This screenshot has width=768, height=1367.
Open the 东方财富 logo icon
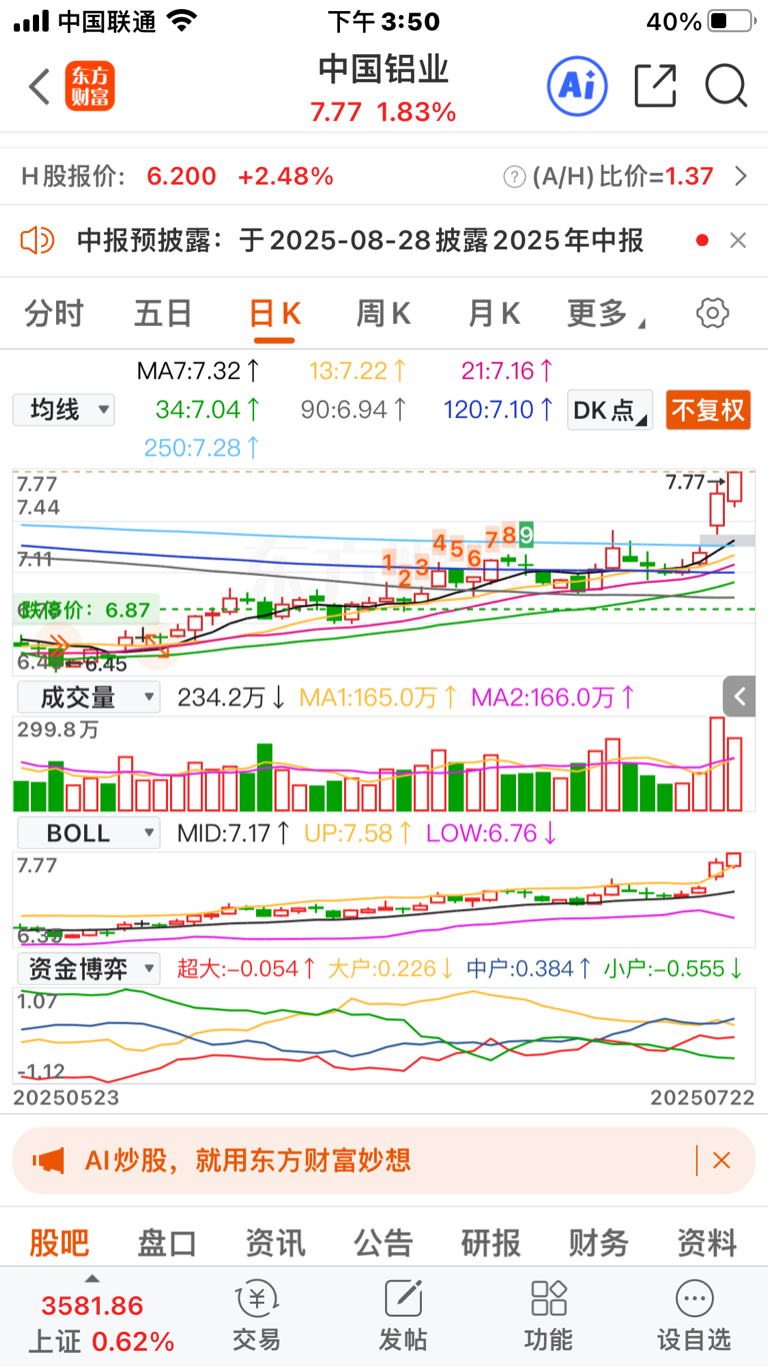pyautogui.click(x=91, y=87)
